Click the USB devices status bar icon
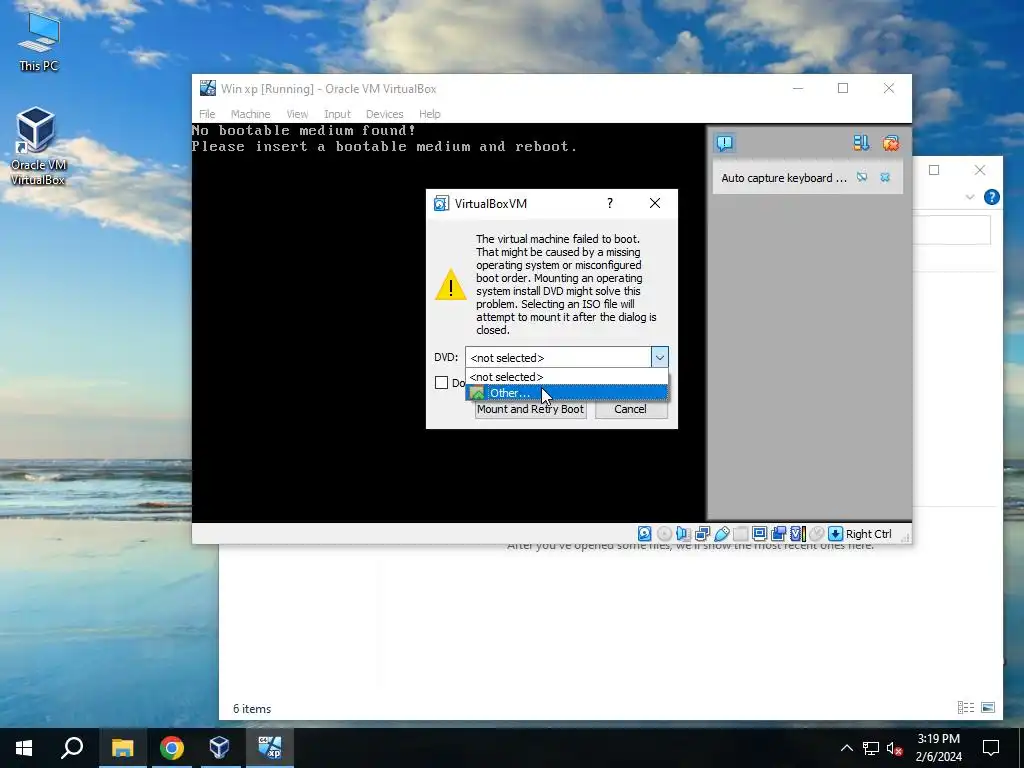Viewport: 1024px width, 768px height. click(x=722, y=534)
